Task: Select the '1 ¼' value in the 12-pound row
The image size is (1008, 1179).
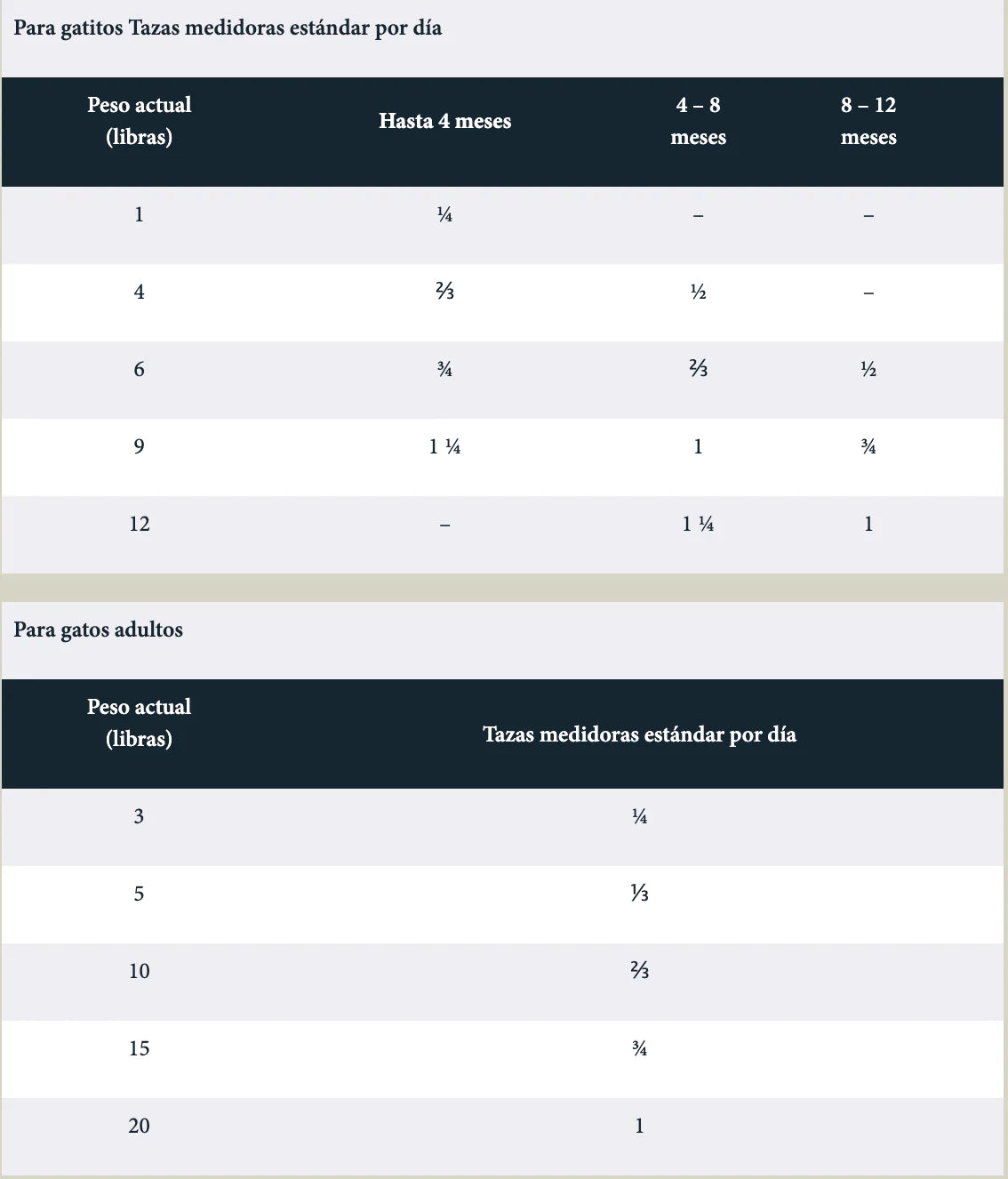Action: point(698,524)
